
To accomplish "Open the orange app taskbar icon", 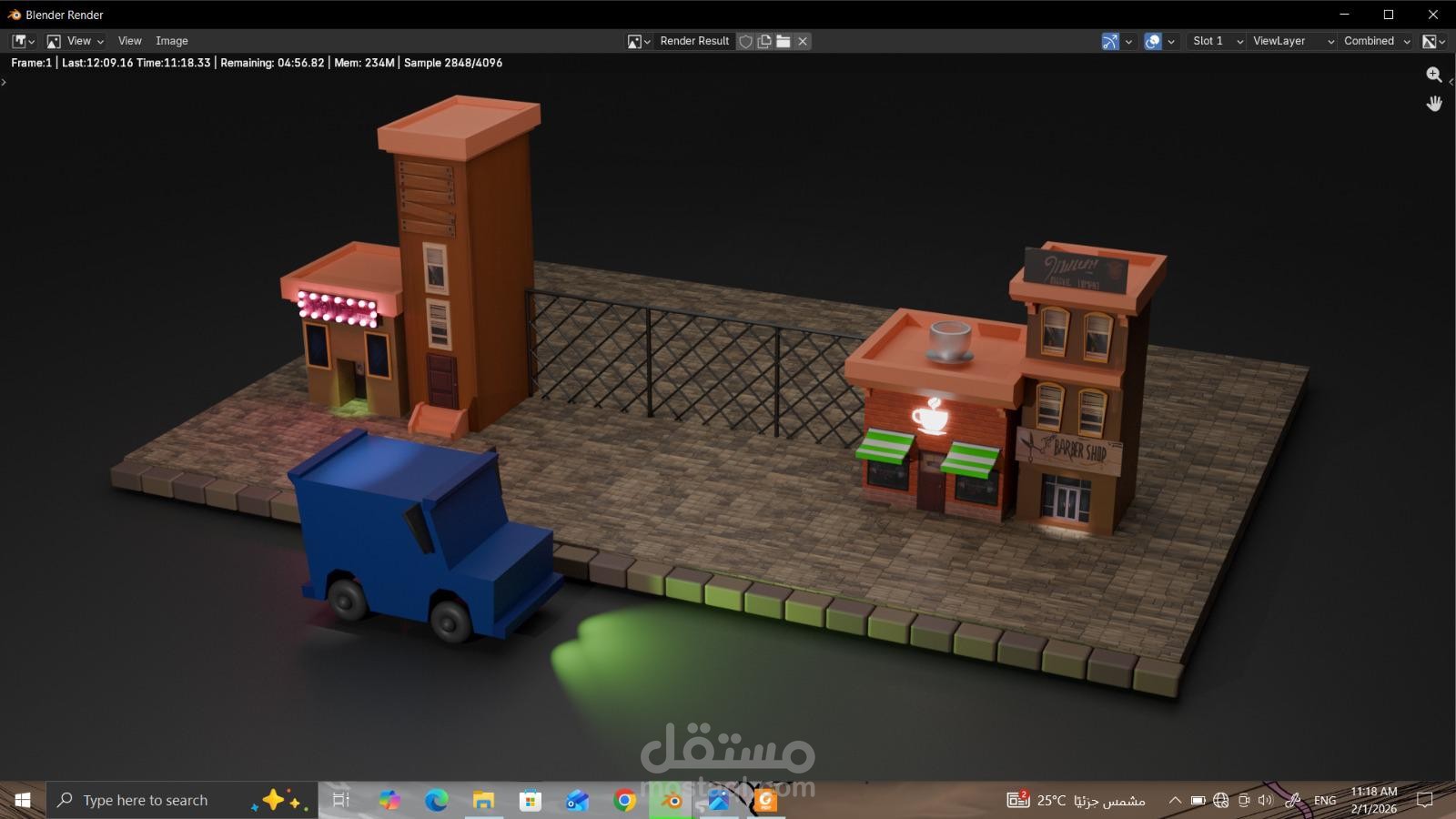I will tap(766, 800).
